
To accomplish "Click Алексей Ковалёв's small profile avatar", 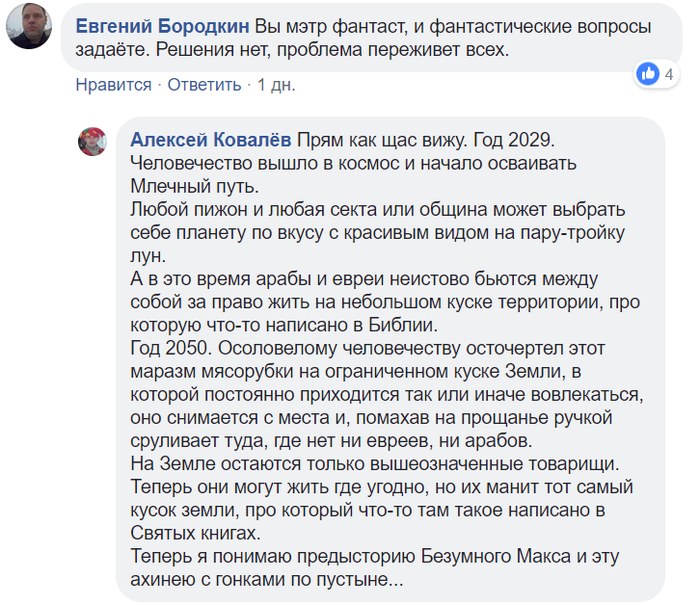I will coord(92,141).
